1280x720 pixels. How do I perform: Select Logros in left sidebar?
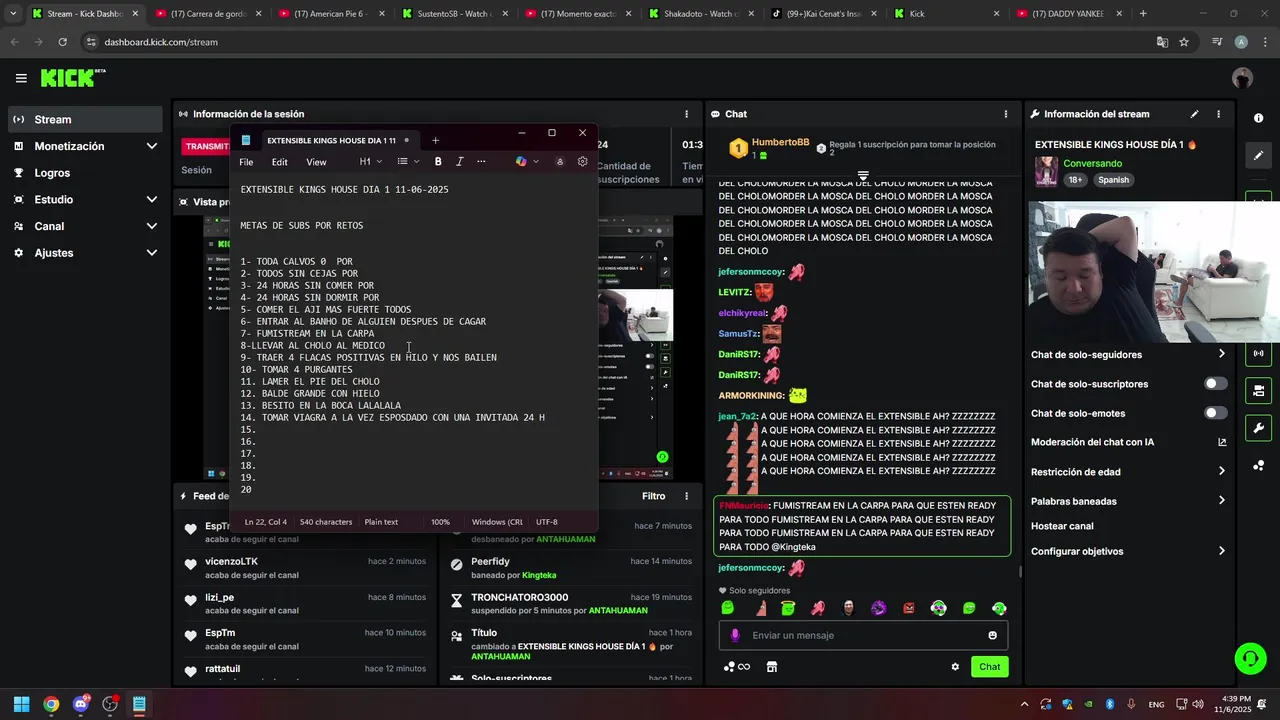(x=85, y=173)
